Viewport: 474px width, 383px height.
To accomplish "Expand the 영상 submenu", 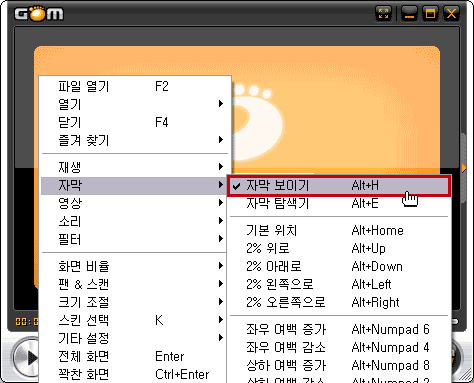I will (x=134, y=203).
